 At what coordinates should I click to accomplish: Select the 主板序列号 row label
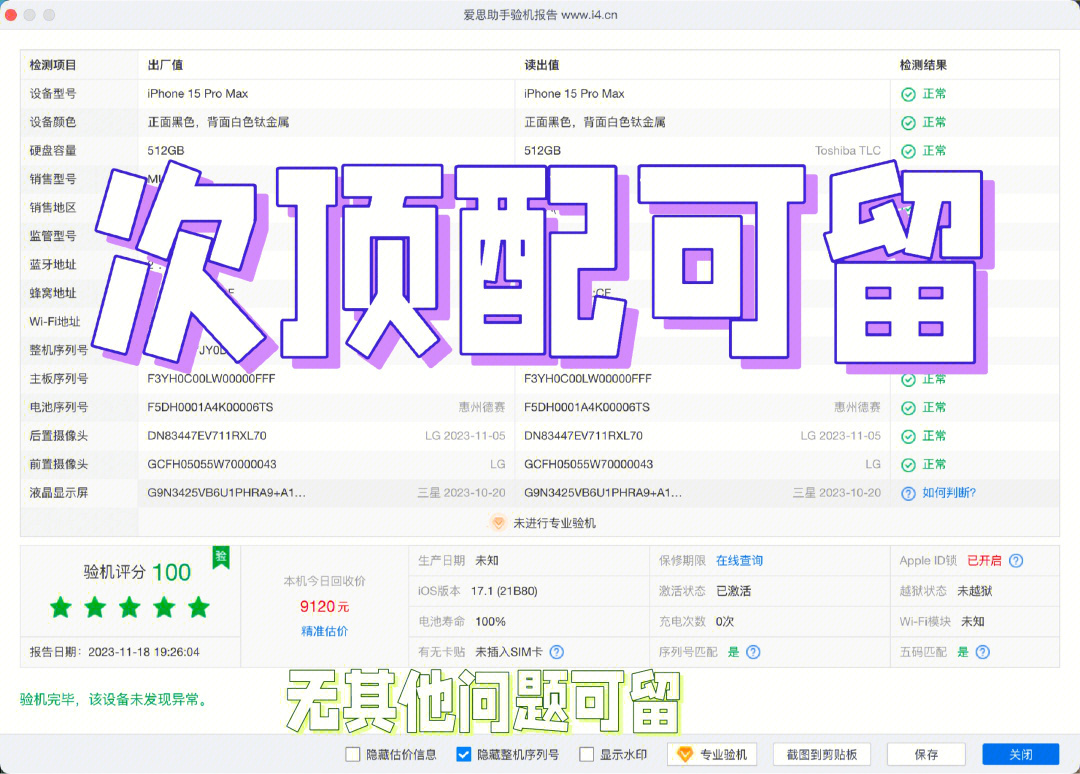tap(59, 379)
